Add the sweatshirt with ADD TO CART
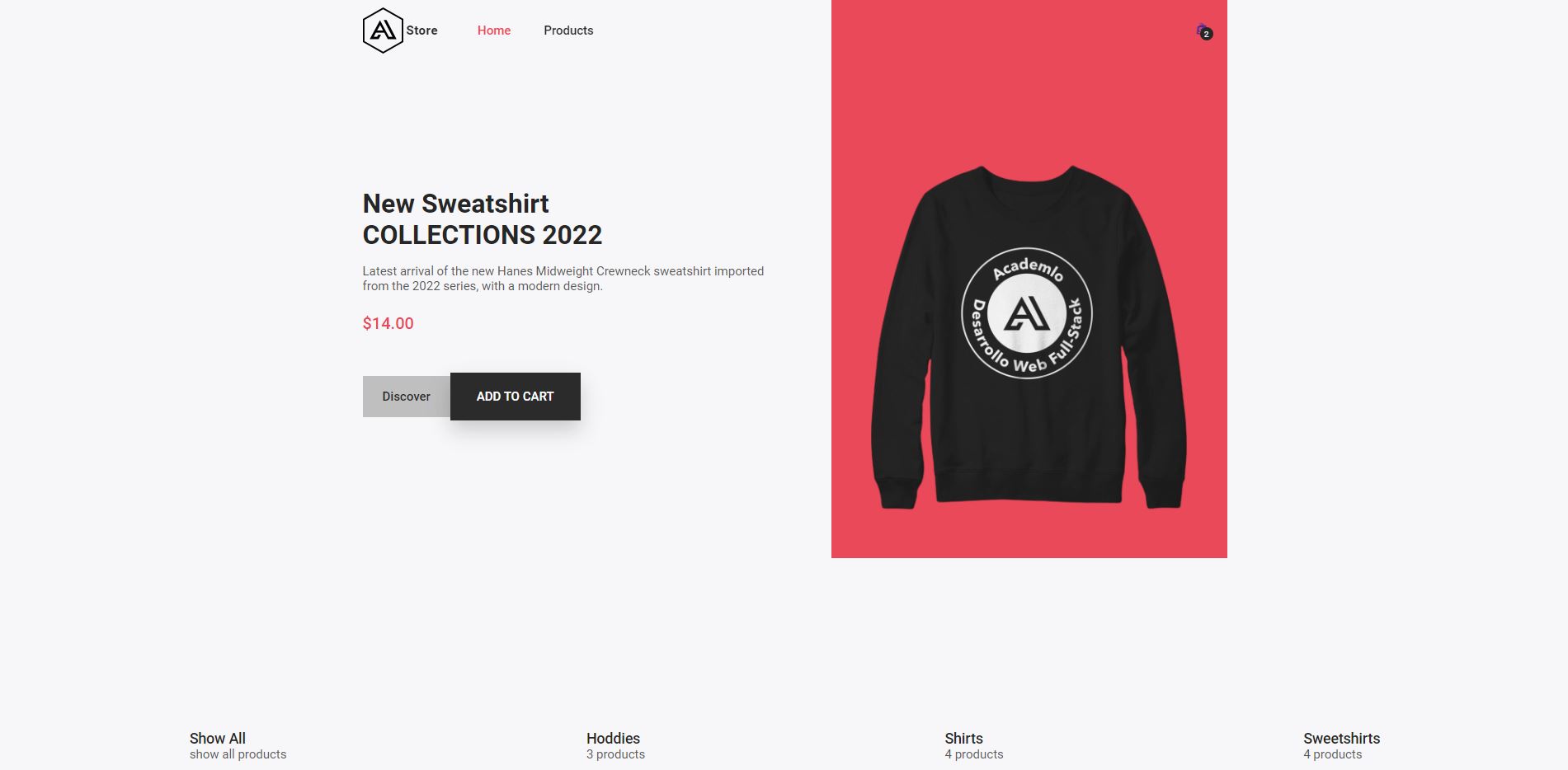The height and width of the screenshot is (770, 1568). point(516,397)
